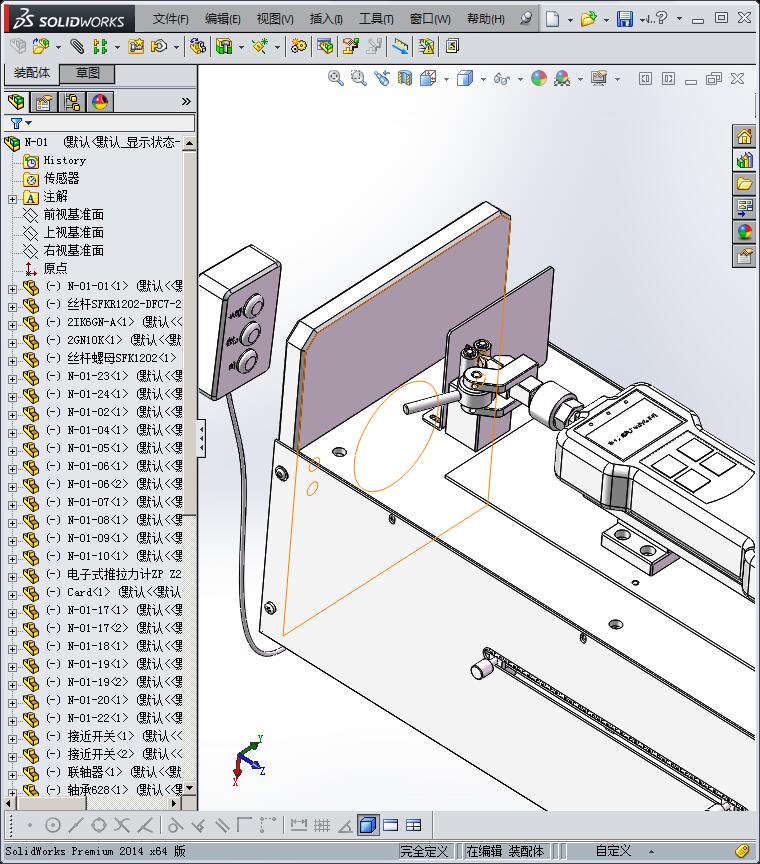Select Zoom to Area tool
This screenshot has width=760, height=864.
click(359, 78)
